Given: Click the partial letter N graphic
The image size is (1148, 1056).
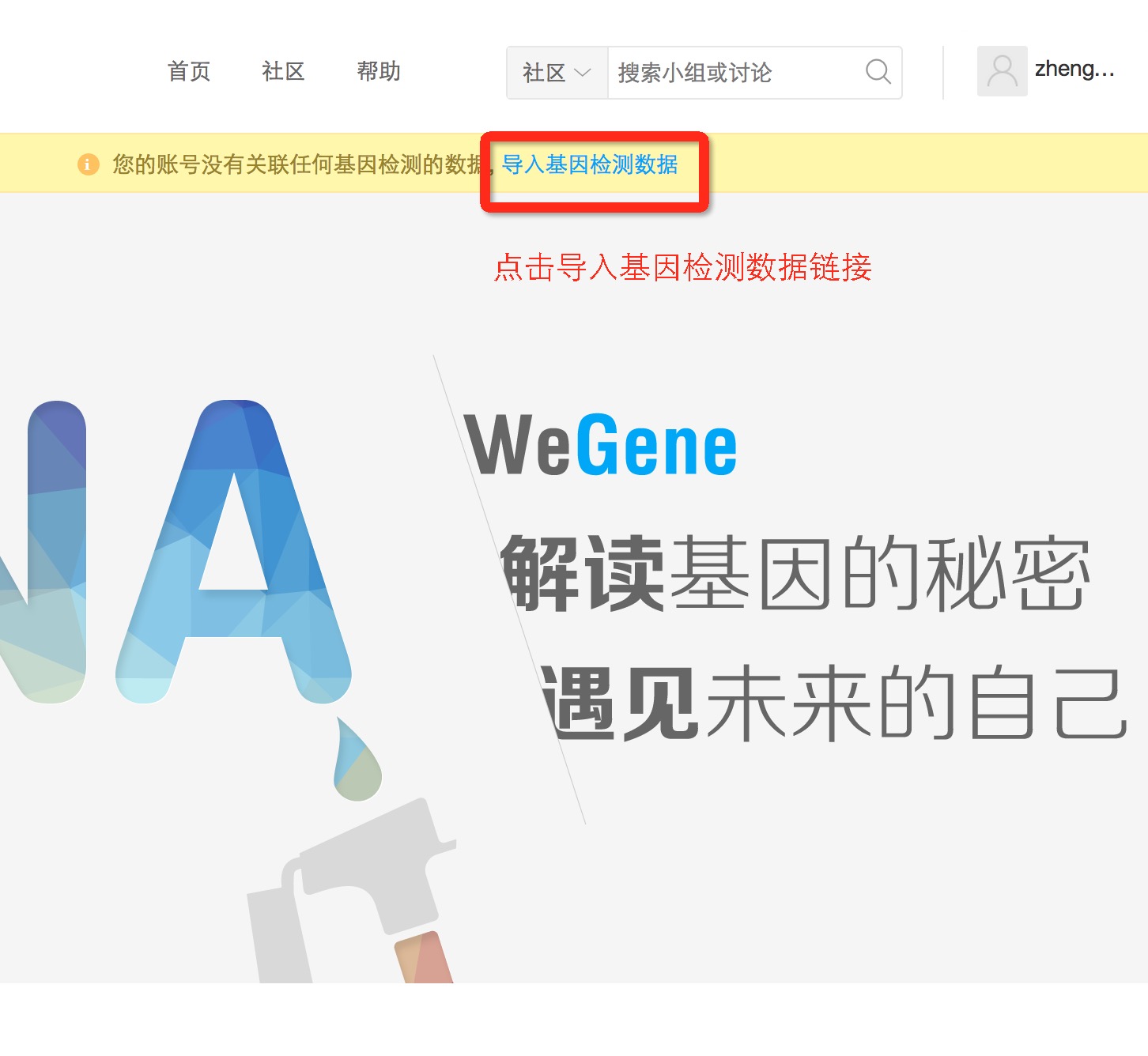Looking at the screenshot, I should click(x=43, y=552).
